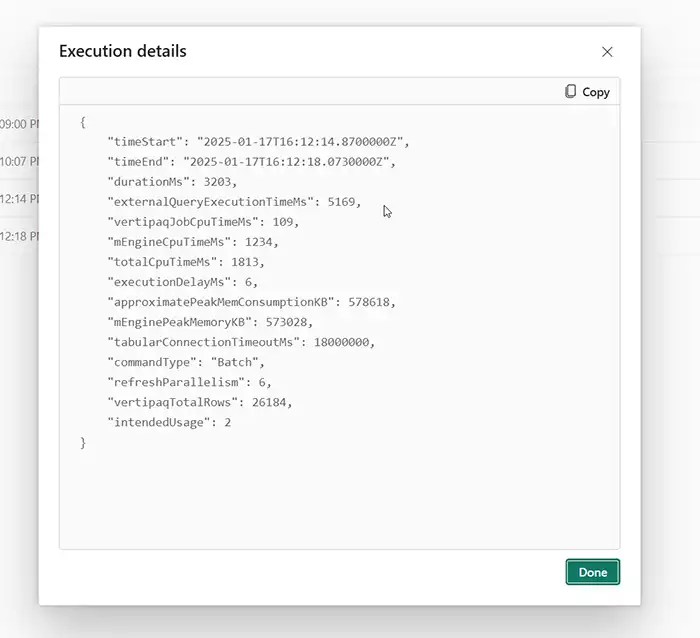Click the refreshParallelism line
700x638 pixels.
click(x=189, y=382)
